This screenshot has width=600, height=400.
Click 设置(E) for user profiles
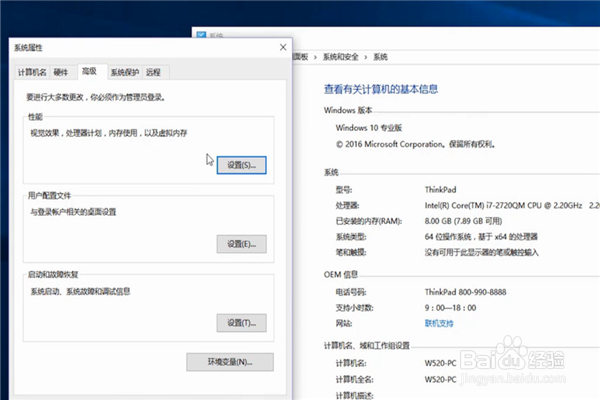click(241, 244)
